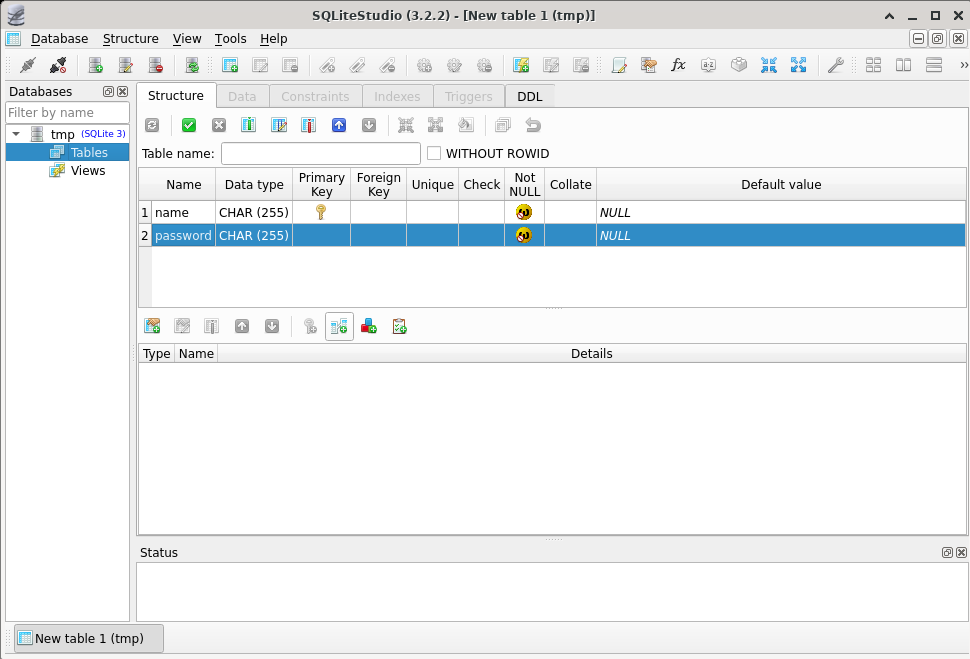Float the Databases panel
The height and width of the screenshot is (659, 970).
click(x=108, y=92)
